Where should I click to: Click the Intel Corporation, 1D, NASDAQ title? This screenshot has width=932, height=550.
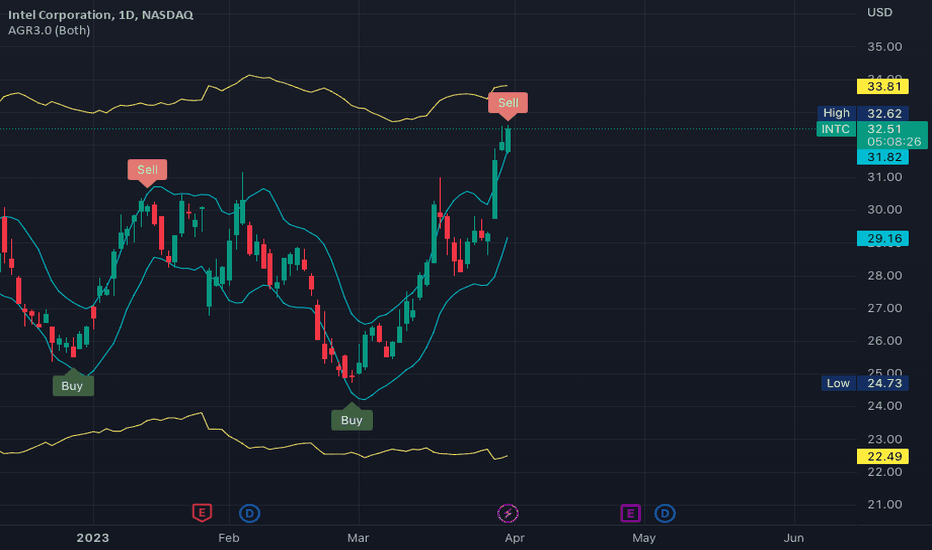[100, 15]
